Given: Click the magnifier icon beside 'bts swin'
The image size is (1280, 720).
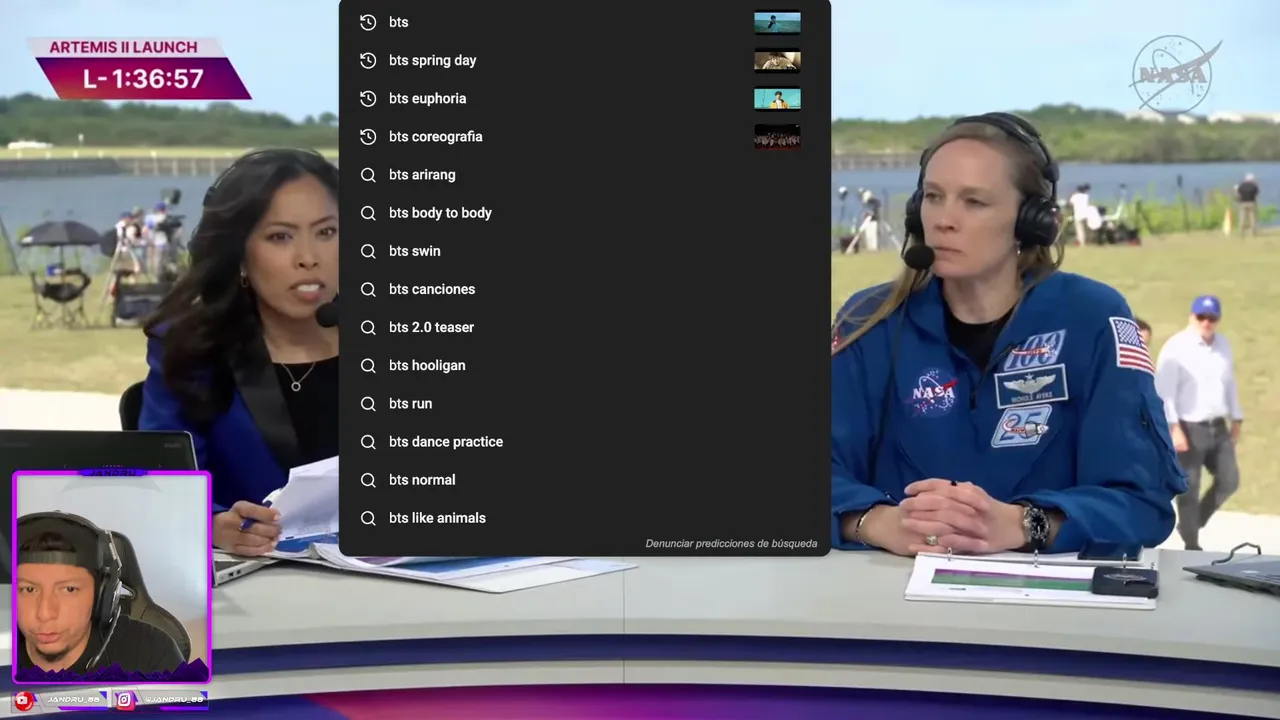Looking at the screenshot, I should click(368, 251).
